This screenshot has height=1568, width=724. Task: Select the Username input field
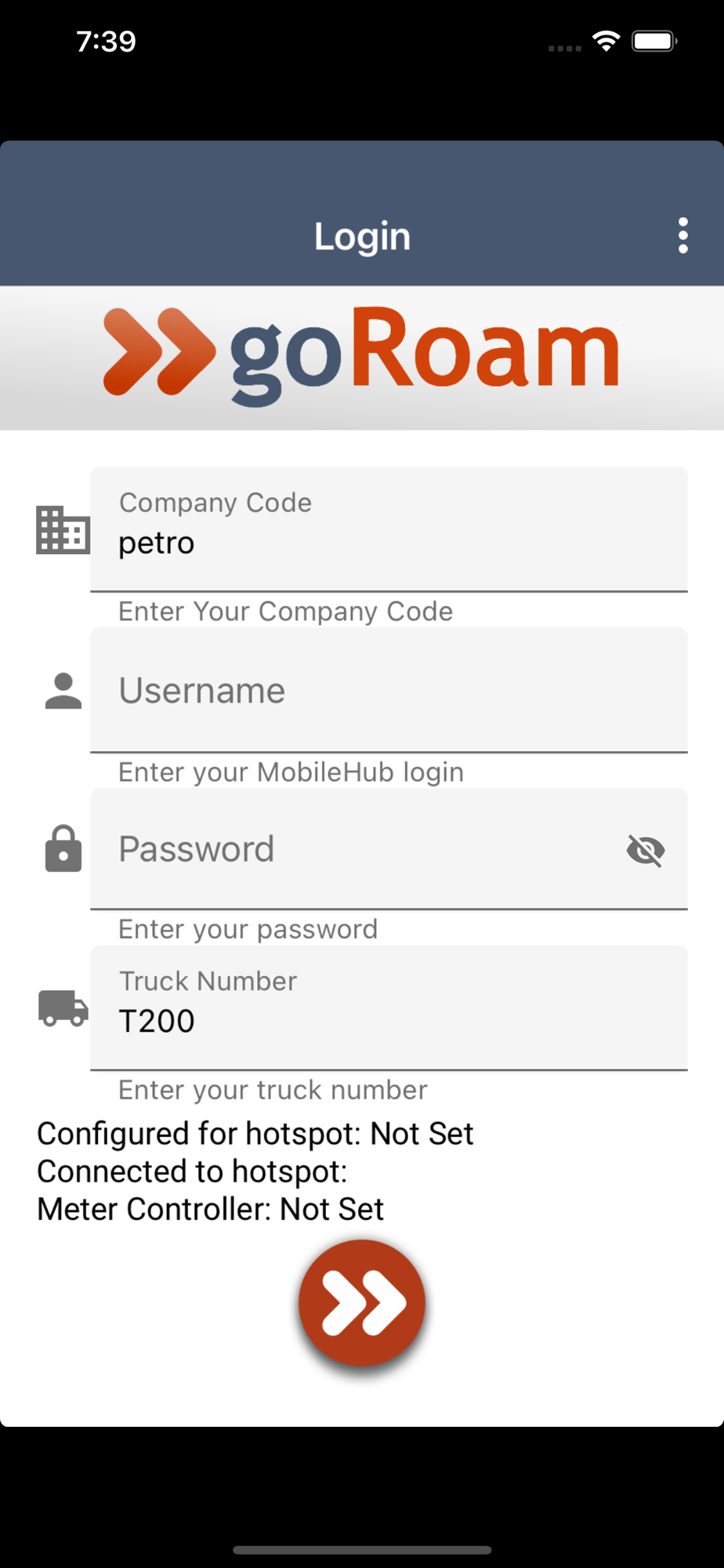(x=389, y=691)
